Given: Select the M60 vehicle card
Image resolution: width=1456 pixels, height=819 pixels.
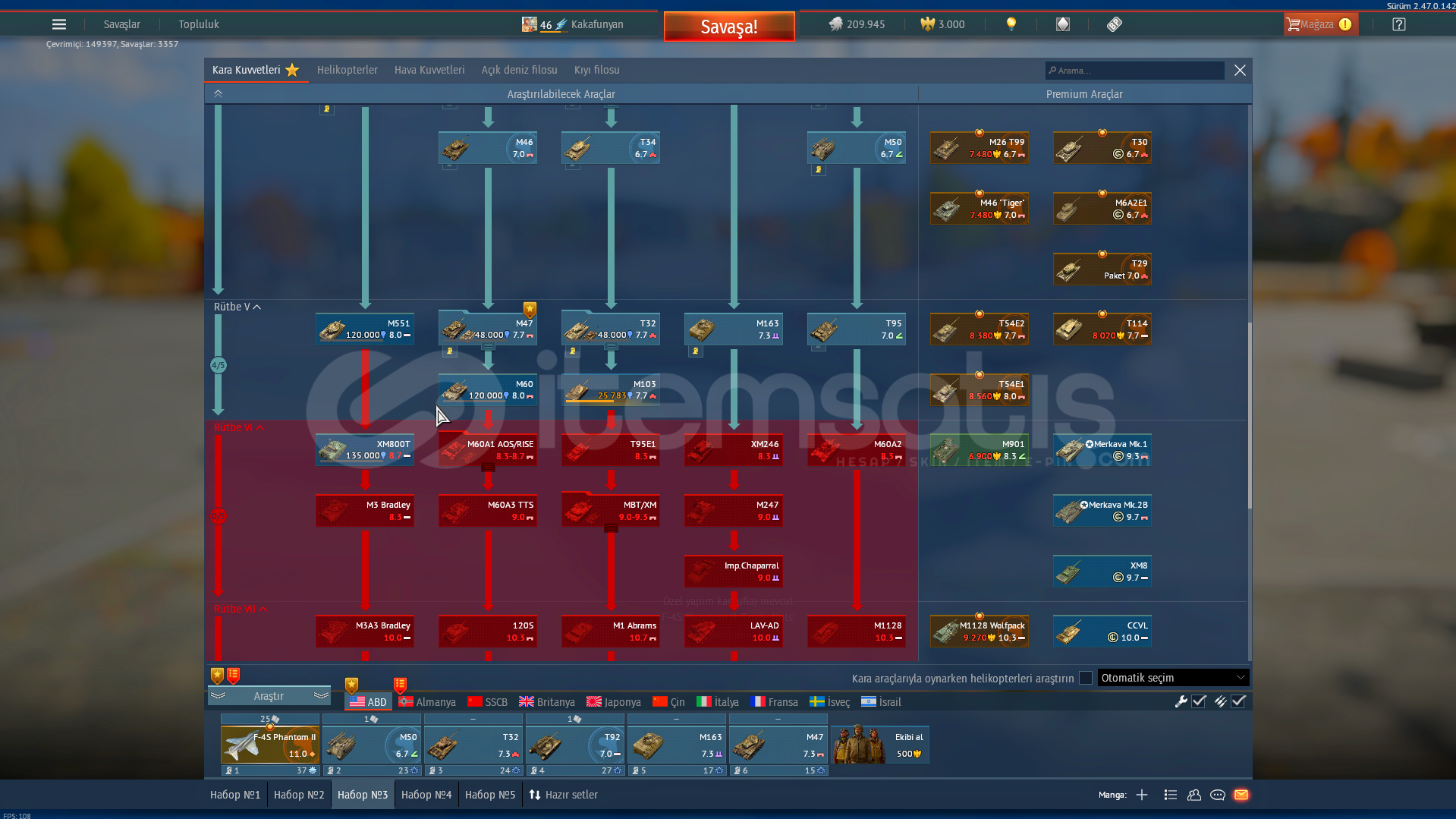Looking at the screenshot, I should (x=488, y=390).
